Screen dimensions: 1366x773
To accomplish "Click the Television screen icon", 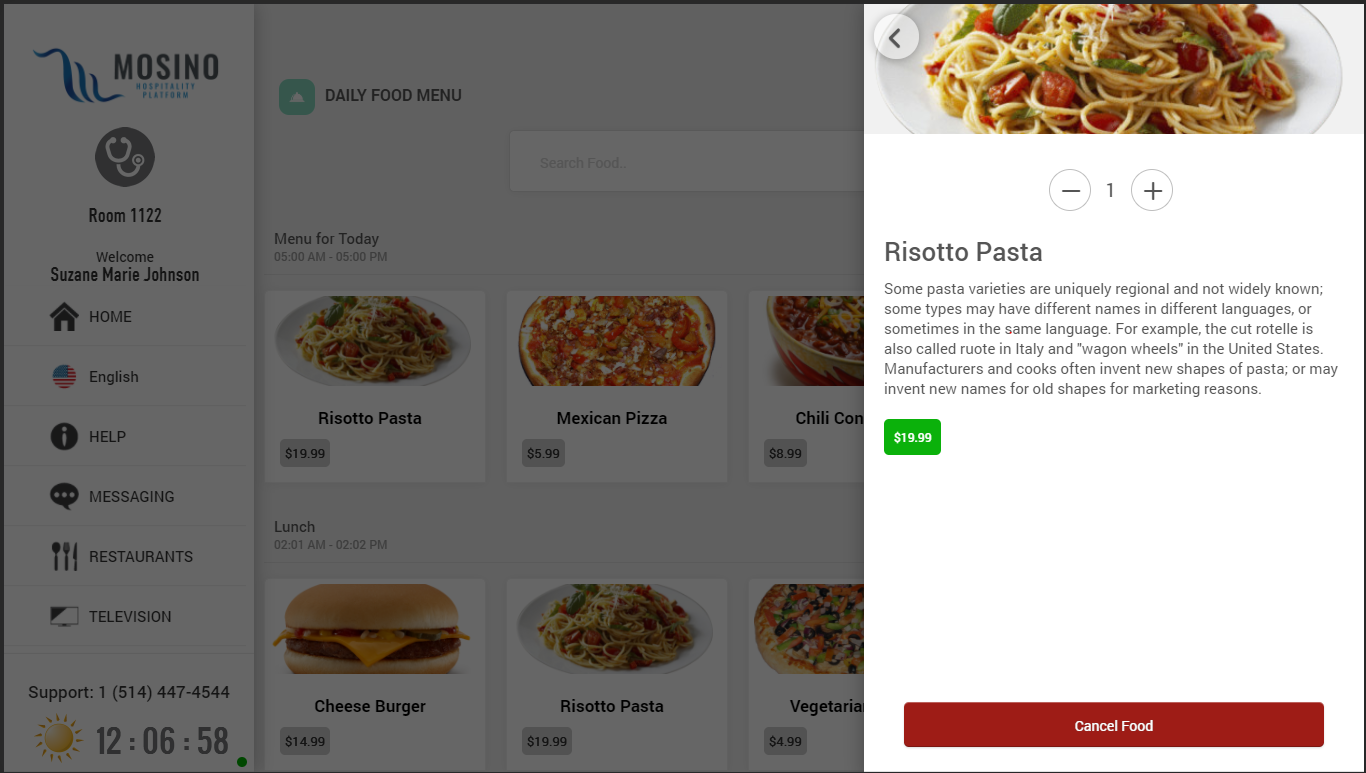I will click(64, 617).
